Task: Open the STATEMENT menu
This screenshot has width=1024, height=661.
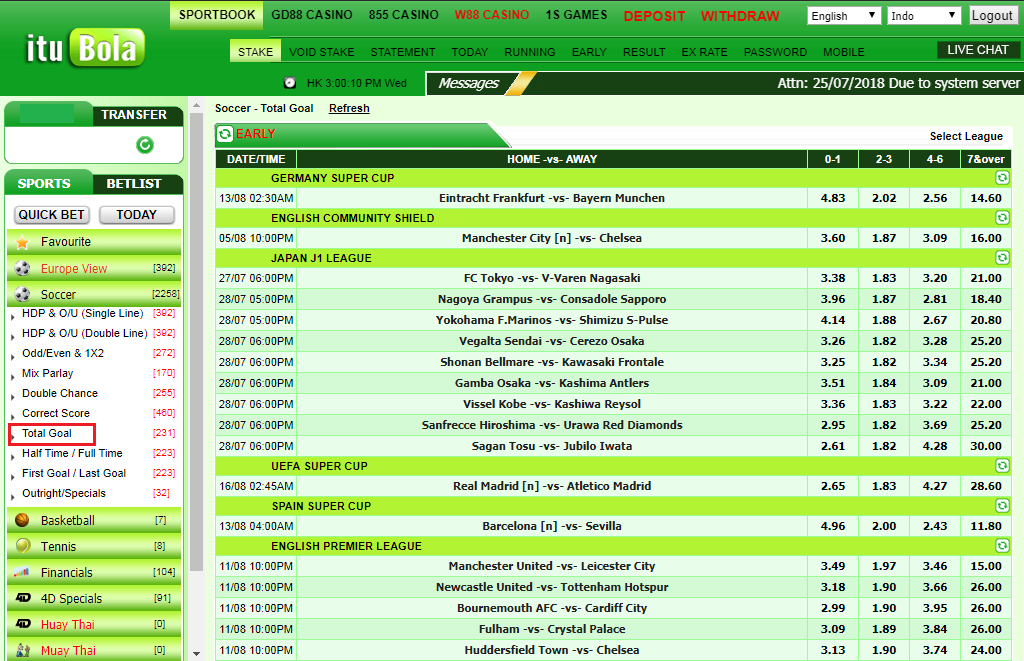Action: [x=403, y=52]
